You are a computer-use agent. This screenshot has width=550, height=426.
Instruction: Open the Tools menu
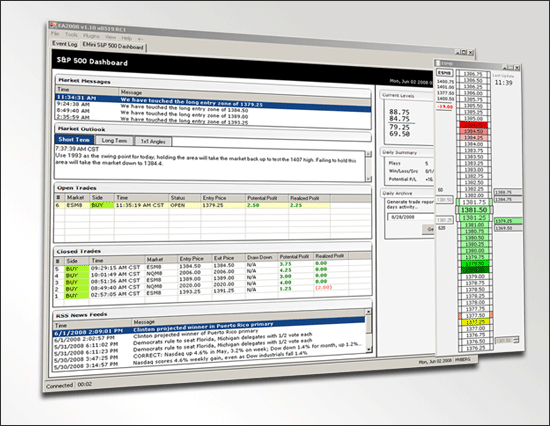coord(71,35)
